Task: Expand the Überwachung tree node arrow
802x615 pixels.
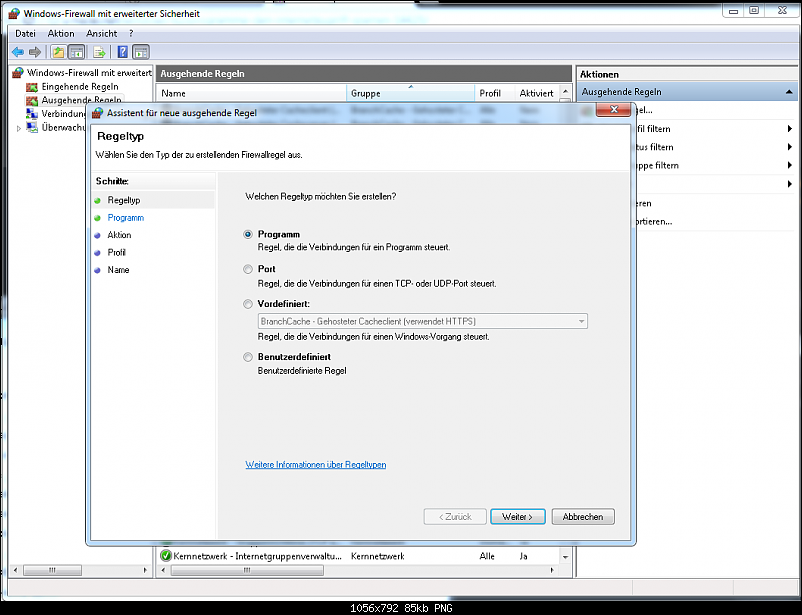Action: pyautogui.click(x=19, y=128)
